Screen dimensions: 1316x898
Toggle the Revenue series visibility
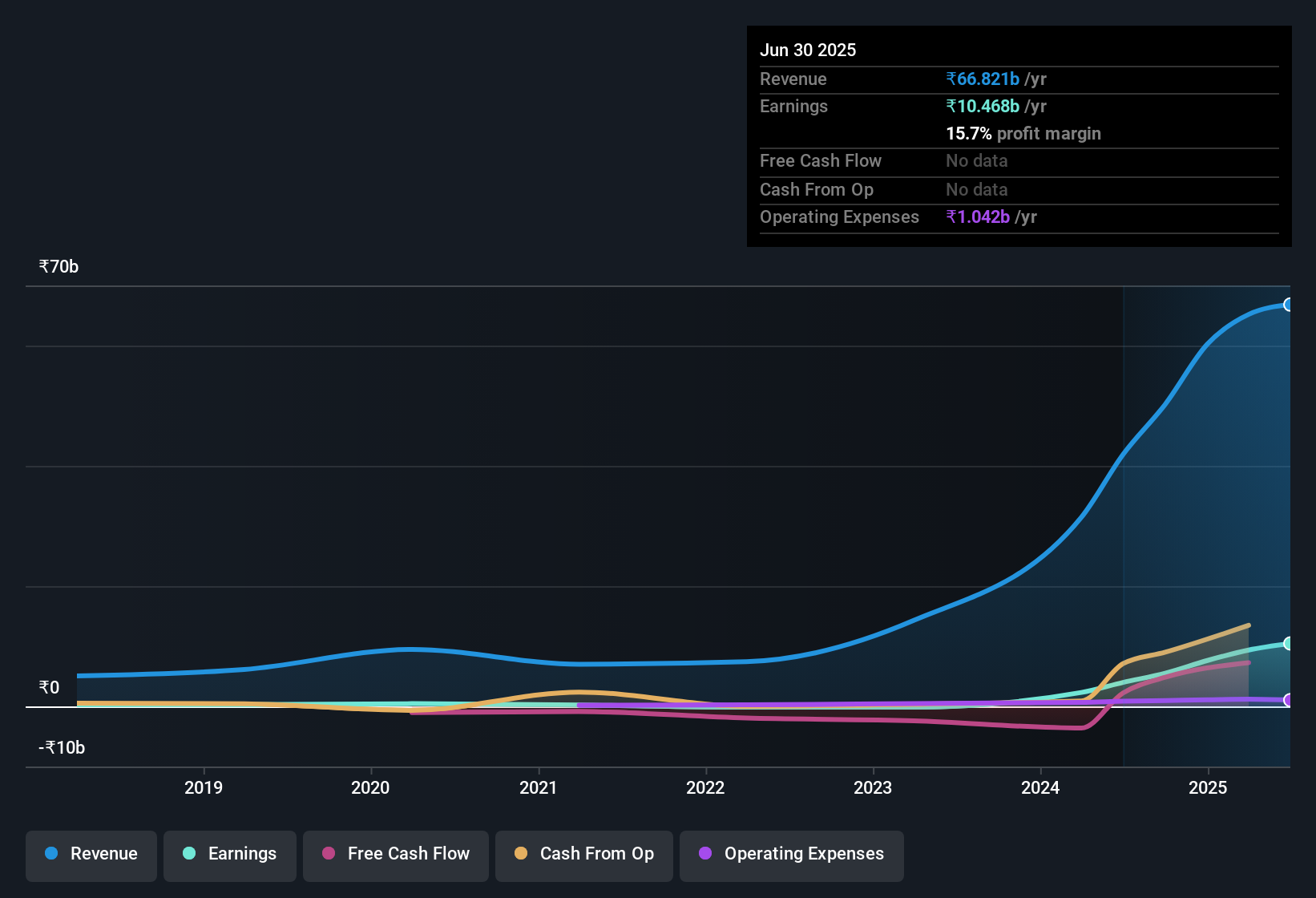pyautogui.click(x=91, y=854)
